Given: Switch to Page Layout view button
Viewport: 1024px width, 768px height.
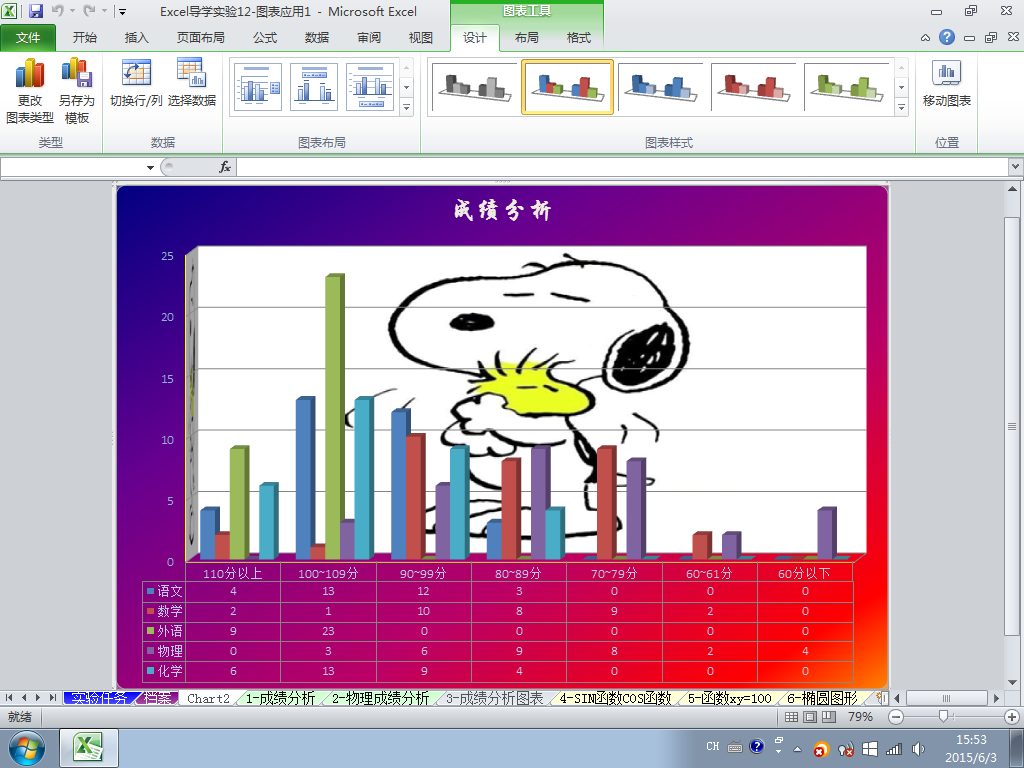Looking at the screenshot, I should (x=810, y=717).
